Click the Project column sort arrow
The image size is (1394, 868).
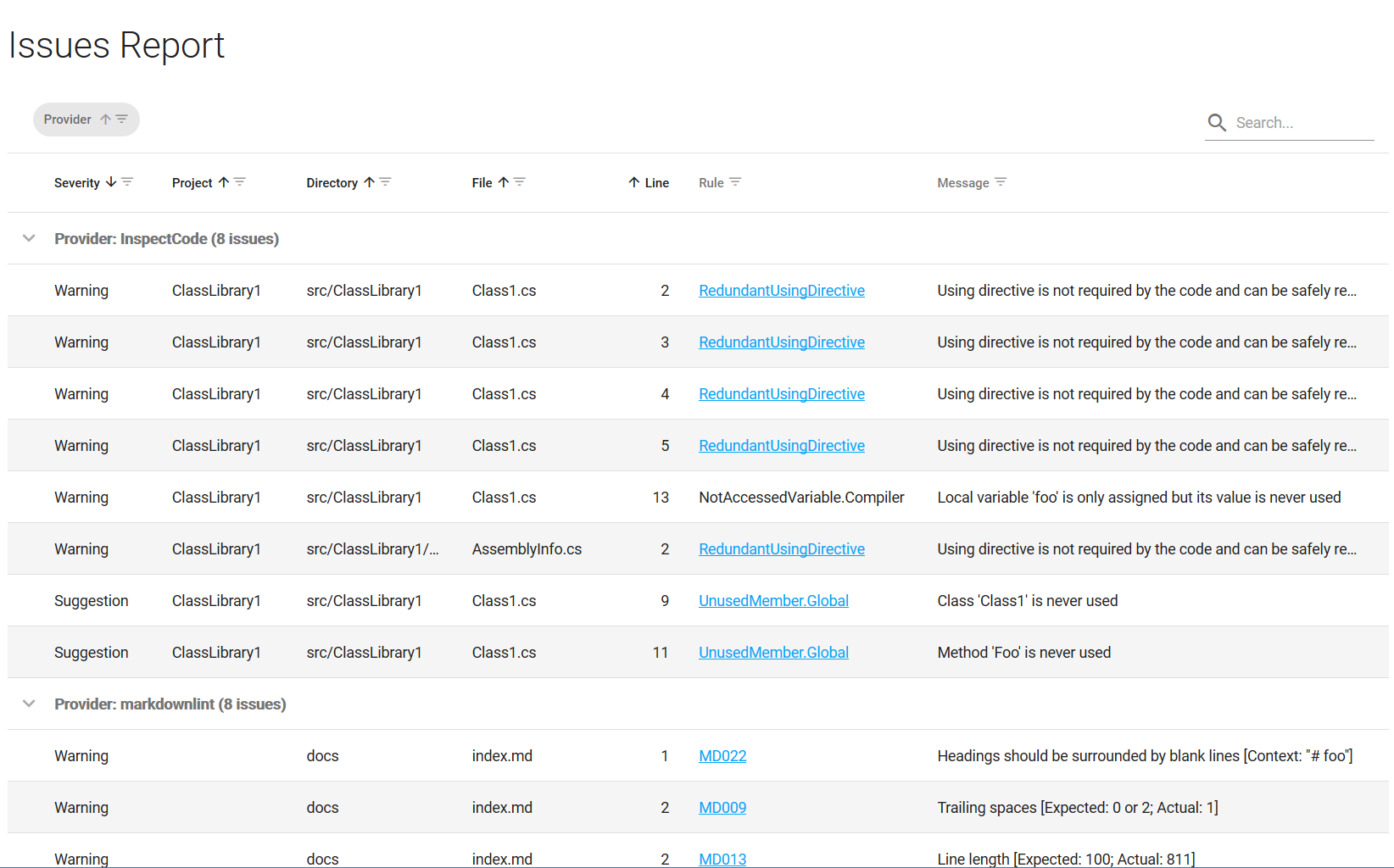tap(224, 182)
